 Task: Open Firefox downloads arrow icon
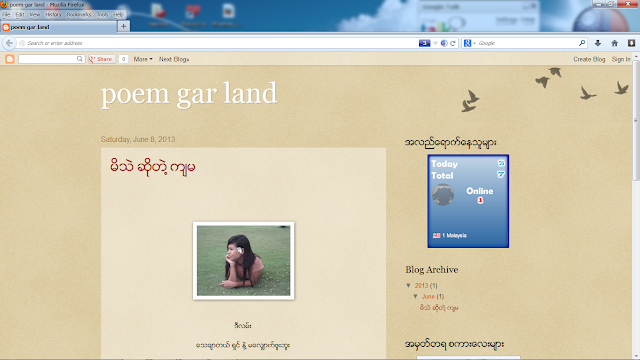(x=598, y=43)
